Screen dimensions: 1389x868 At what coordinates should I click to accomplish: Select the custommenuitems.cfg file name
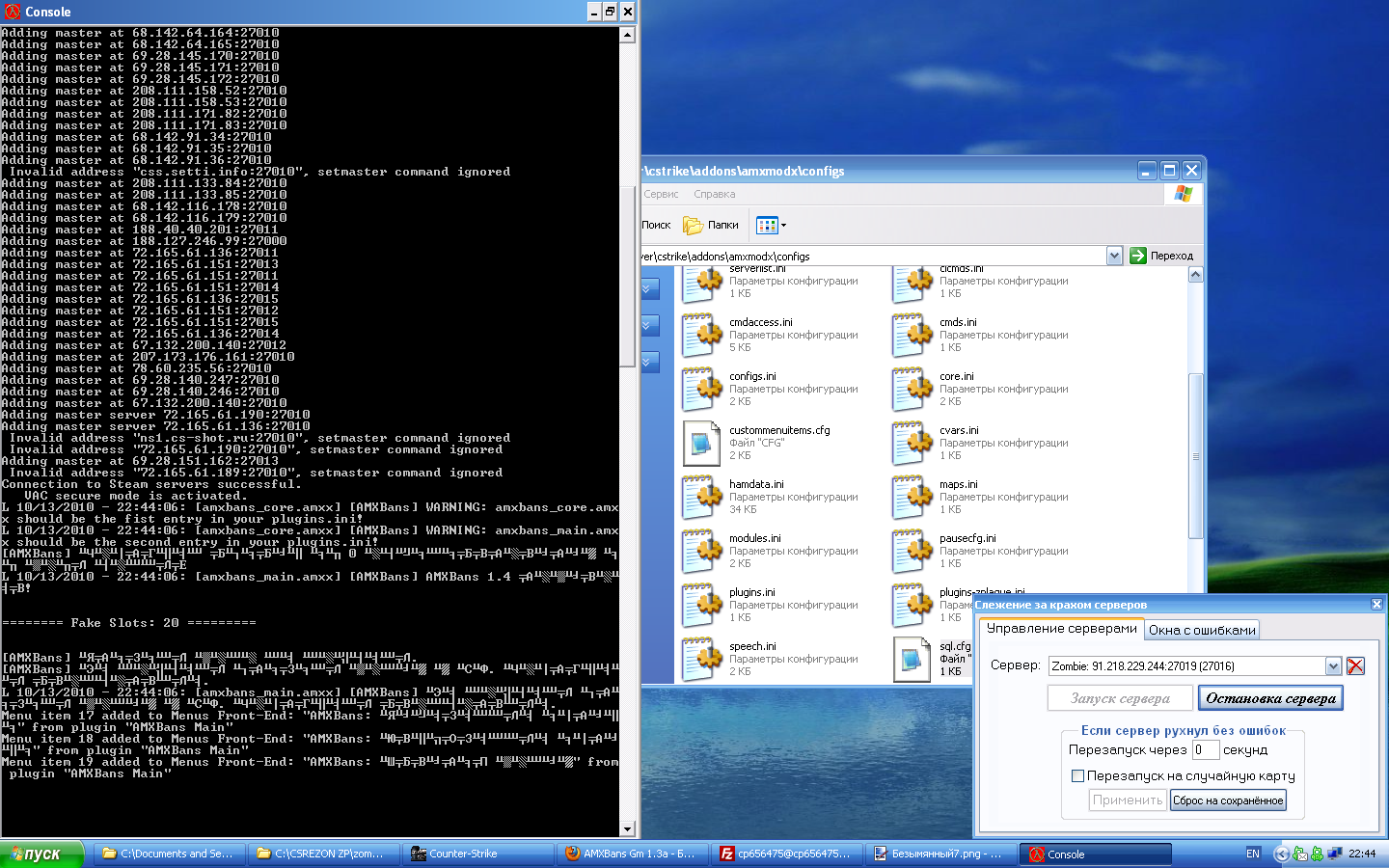click(x=779, y=430)
